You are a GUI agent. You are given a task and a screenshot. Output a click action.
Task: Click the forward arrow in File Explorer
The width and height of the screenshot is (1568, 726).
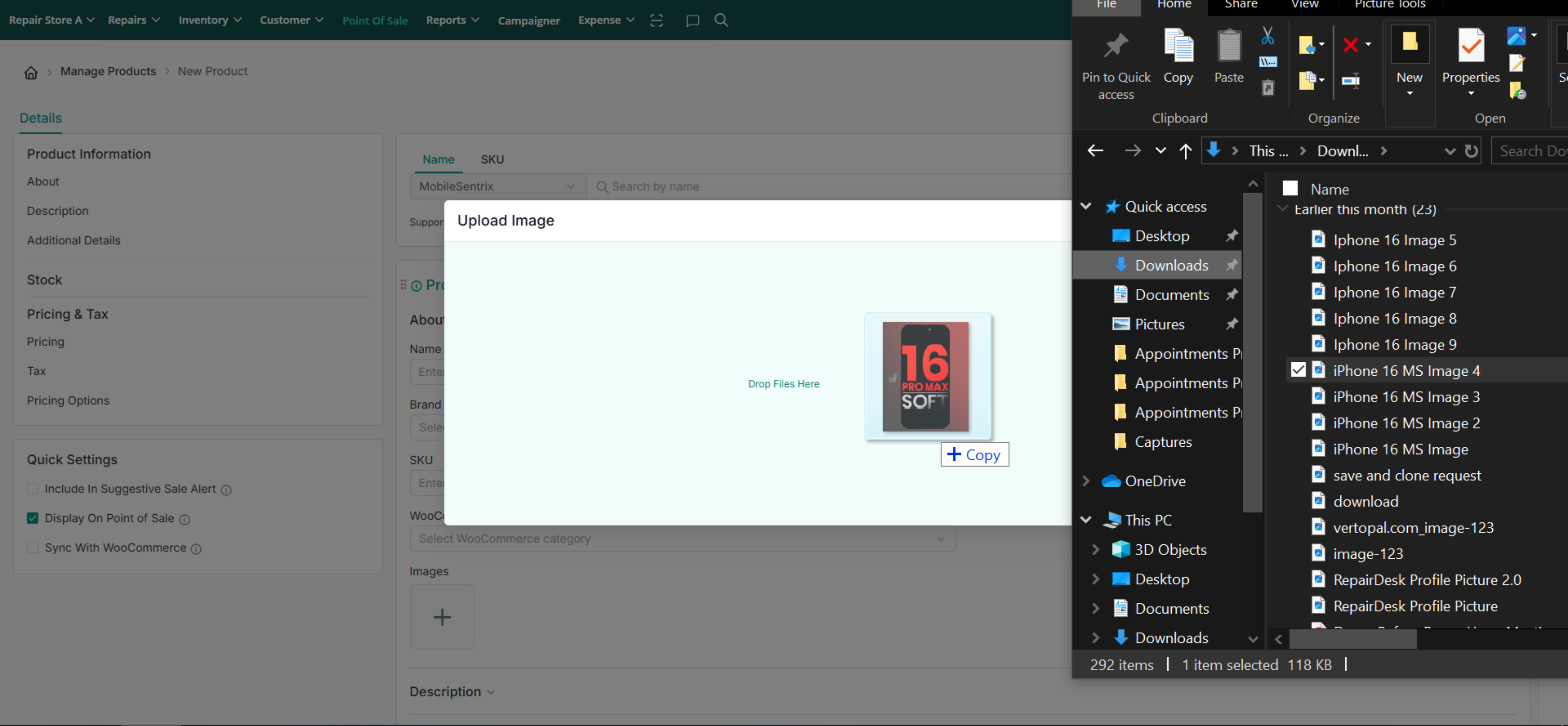tap(1132, 150)
